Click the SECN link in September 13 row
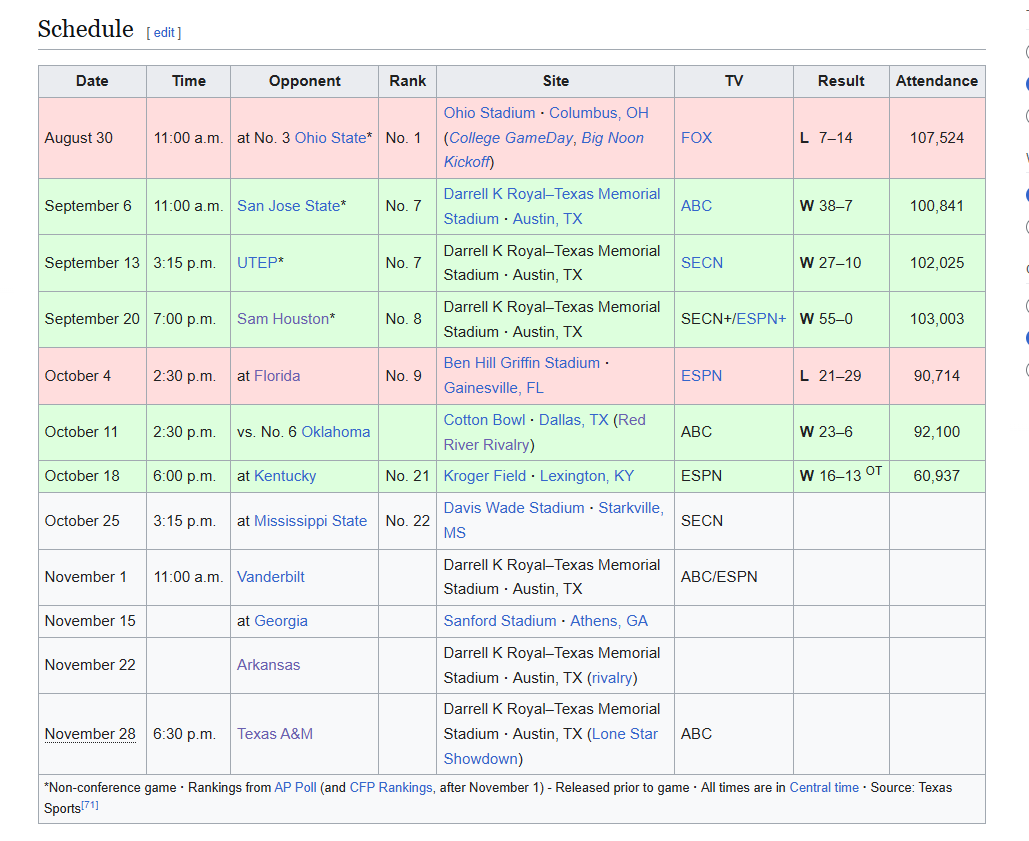 pyautogui.click(x=702, y=263)
